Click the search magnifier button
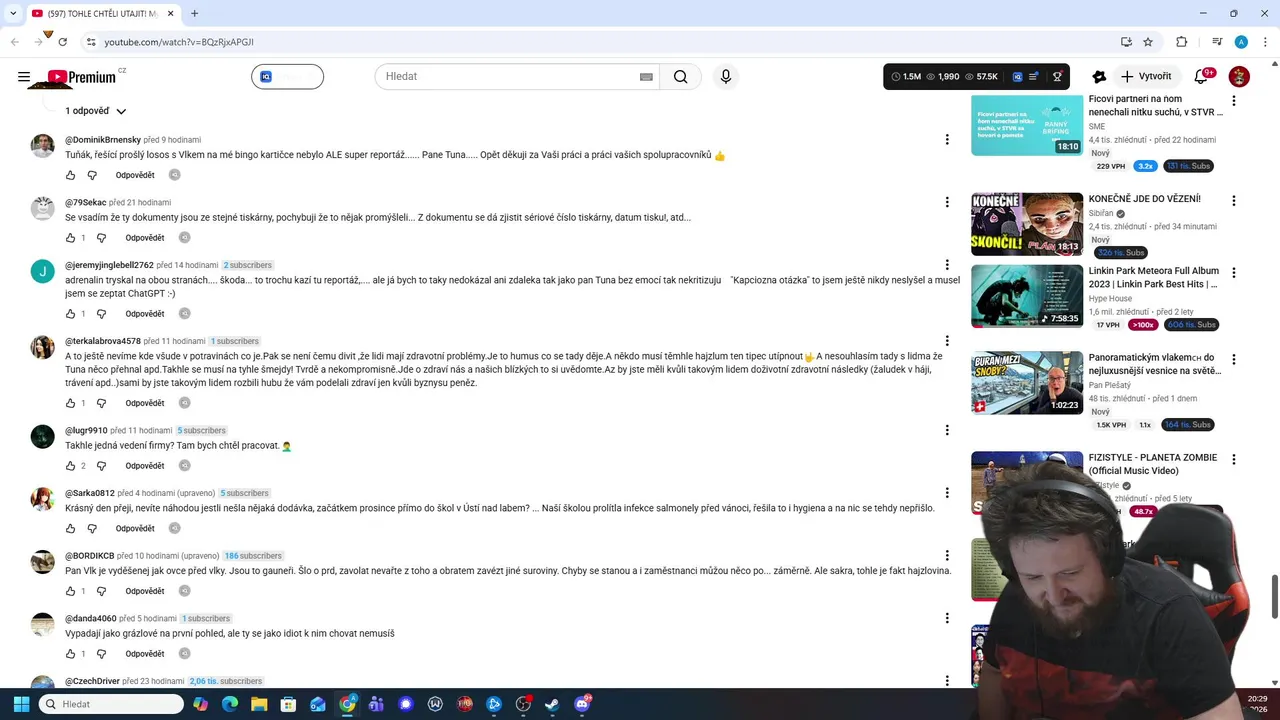This screenshot has width=1280, height=720. tap(680, 77)
